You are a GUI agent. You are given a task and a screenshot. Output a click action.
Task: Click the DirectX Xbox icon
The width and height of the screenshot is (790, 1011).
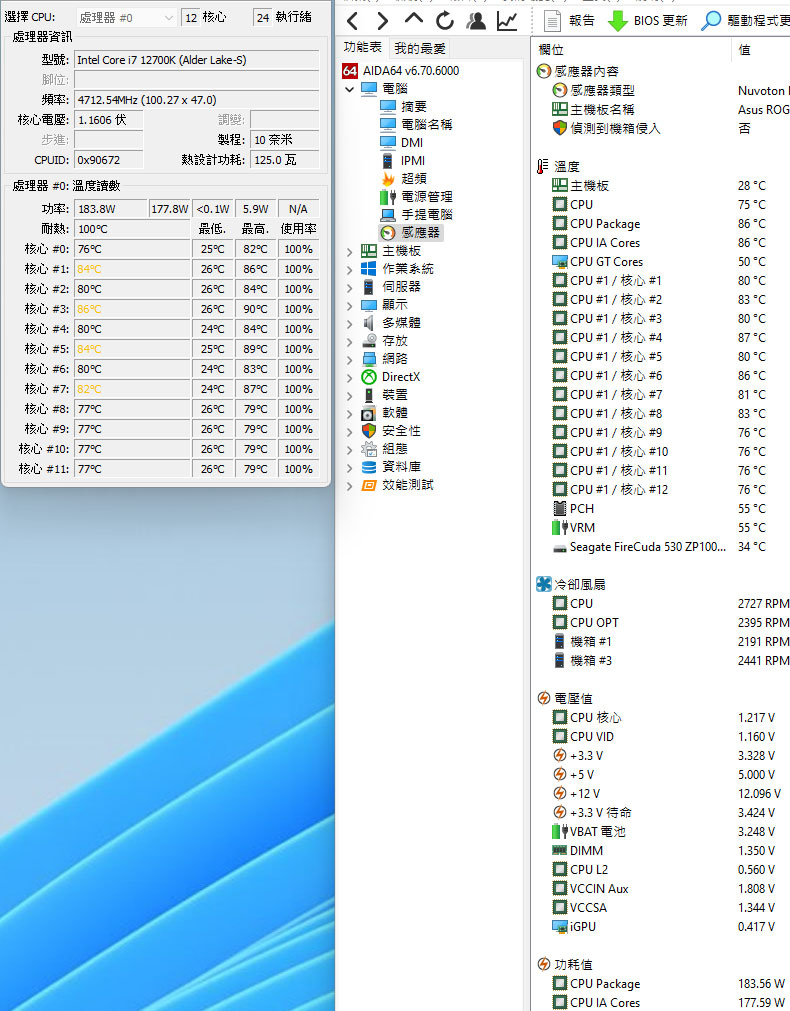coord(369,377)
